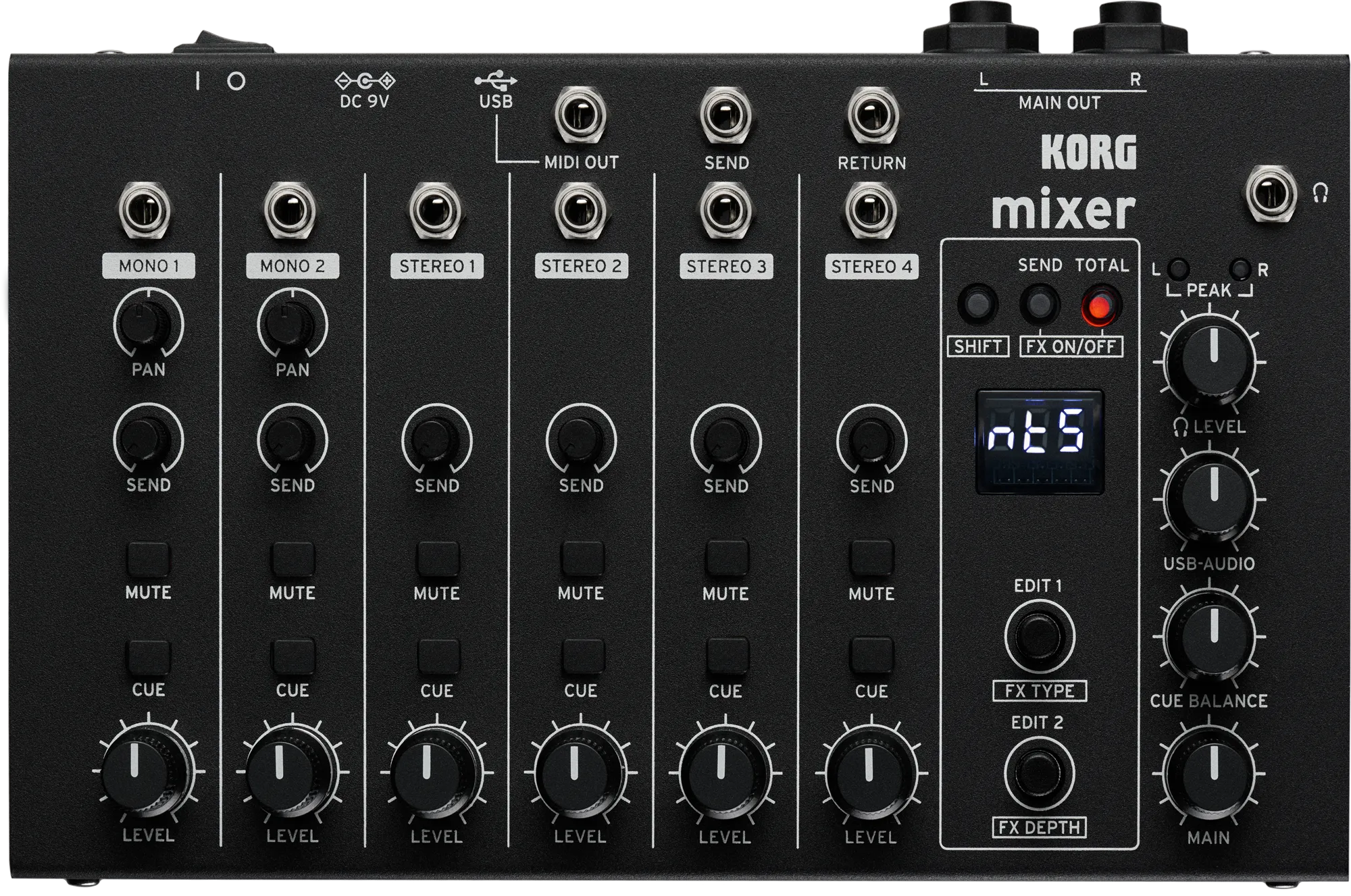This screenshot has width=1351, height=896.
Task: Click the headphone output jack
Action: (1271, 194)
